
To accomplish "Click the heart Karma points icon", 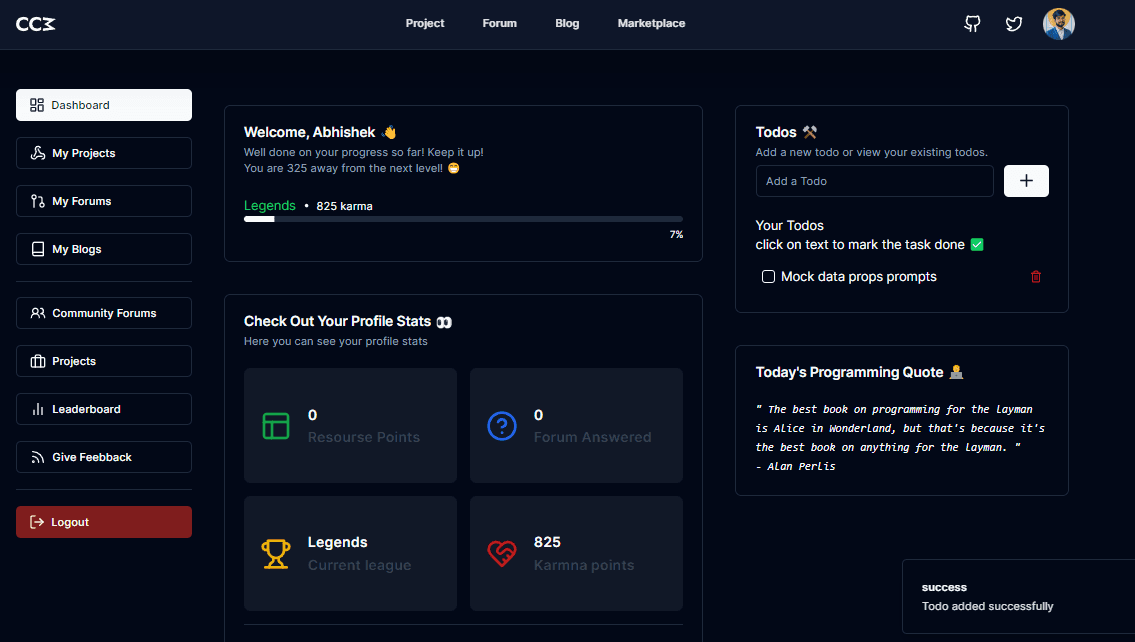I will 502,553.
